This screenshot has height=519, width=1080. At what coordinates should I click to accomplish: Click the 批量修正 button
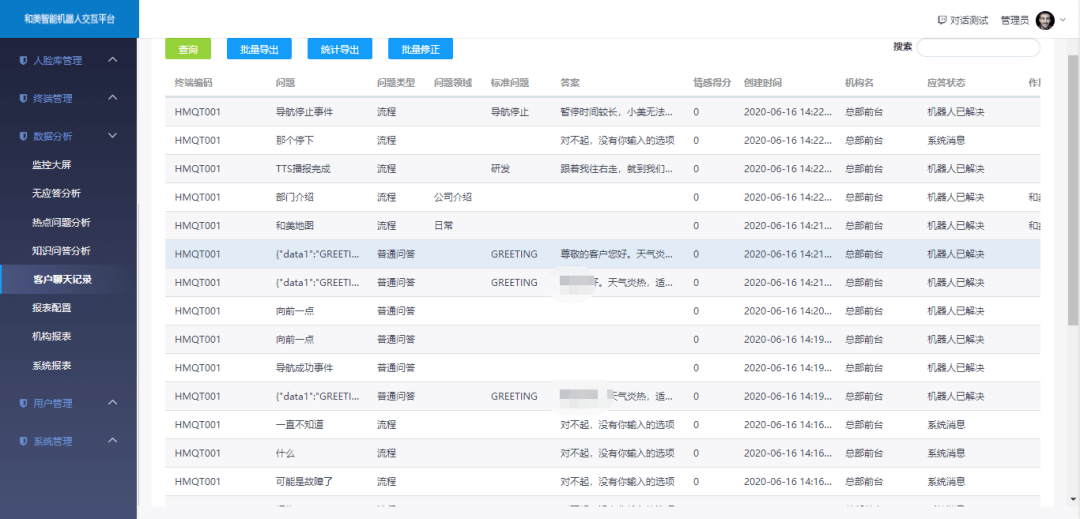[x=420, y=49]
